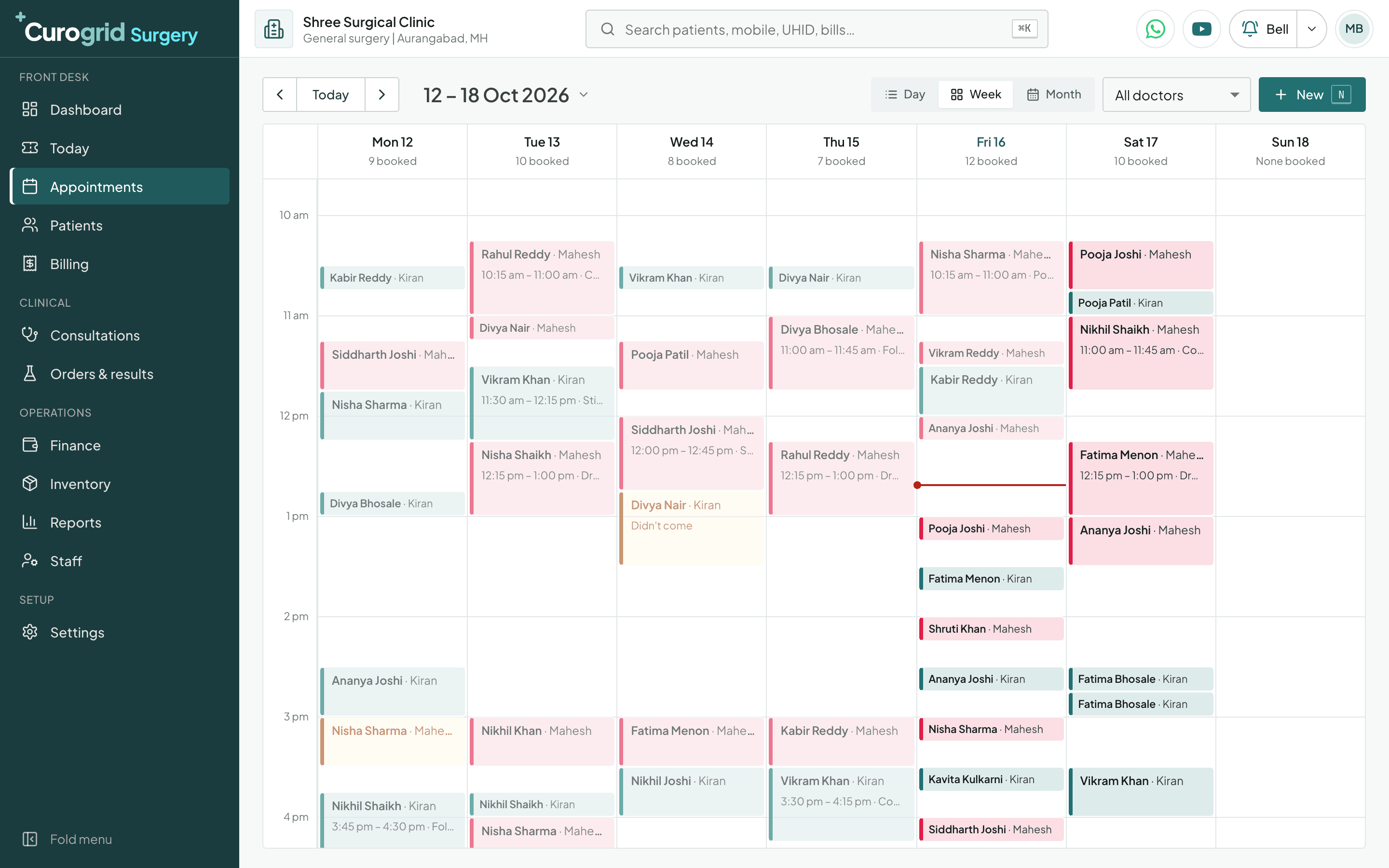Open the YouTube video help icon
This screenshot has width=1389, height=868.
[x=1201, y=29]
